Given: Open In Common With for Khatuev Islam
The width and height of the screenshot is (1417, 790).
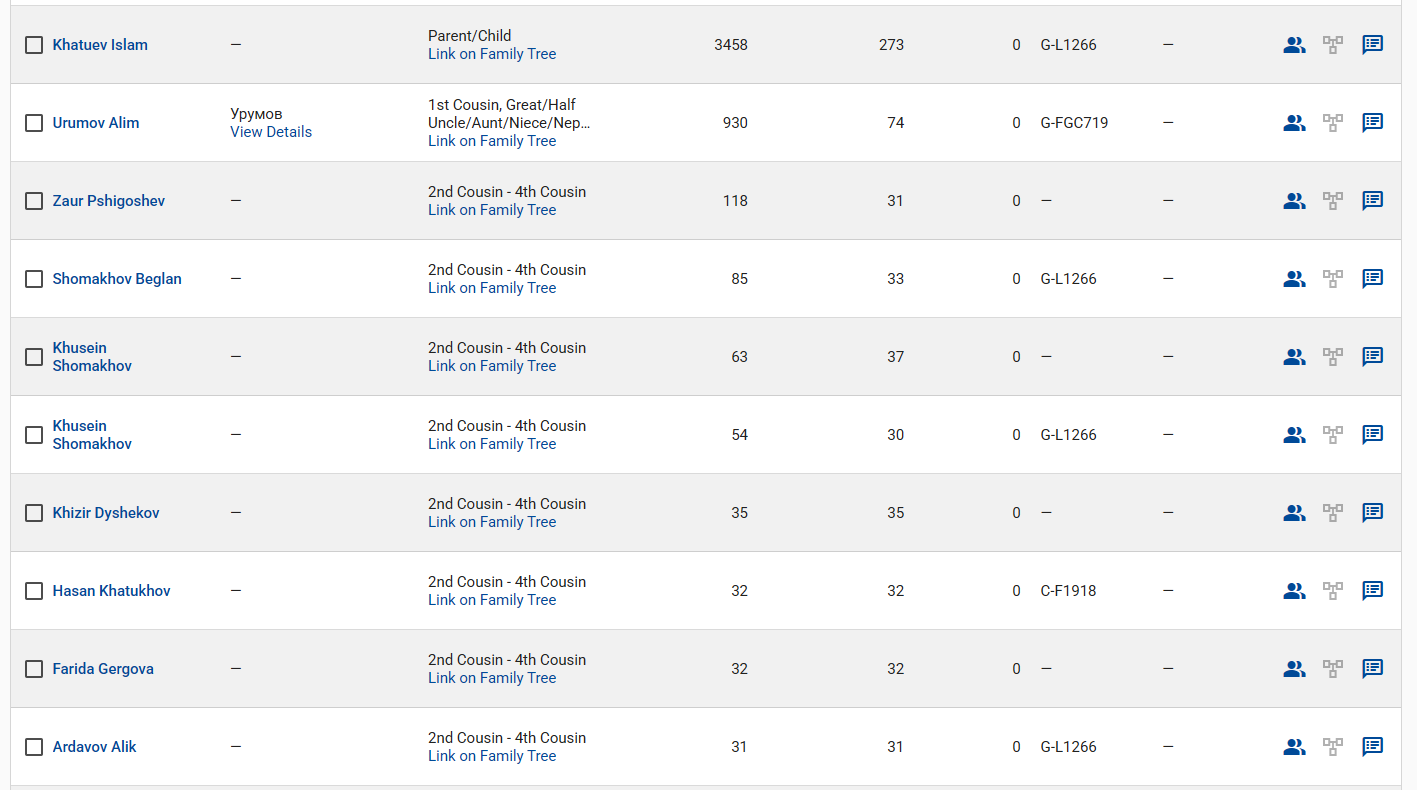Looking at the screenshot, I should pyautogui.click(x=1294, y=45).
